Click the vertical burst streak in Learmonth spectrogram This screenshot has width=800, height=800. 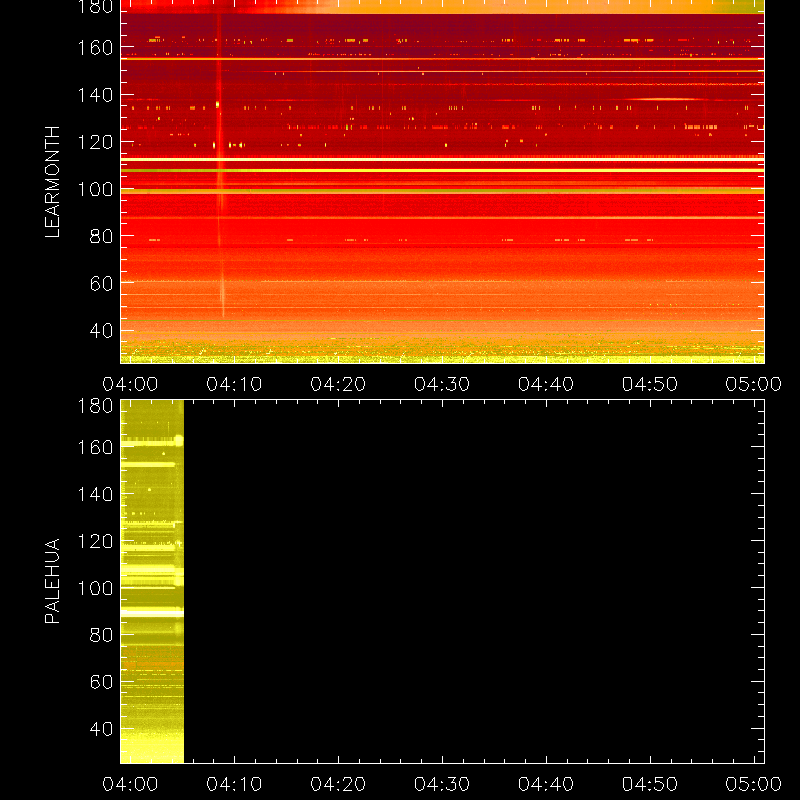coord(220,166)
